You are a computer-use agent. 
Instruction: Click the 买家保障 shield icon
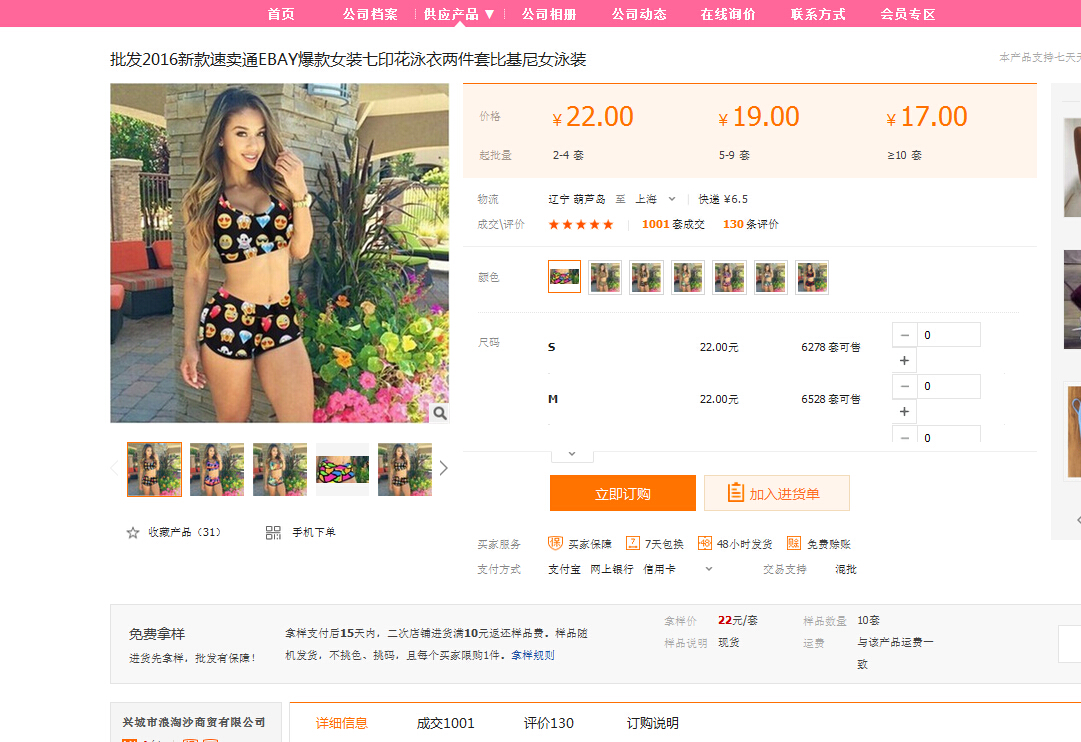coord(556,543)
